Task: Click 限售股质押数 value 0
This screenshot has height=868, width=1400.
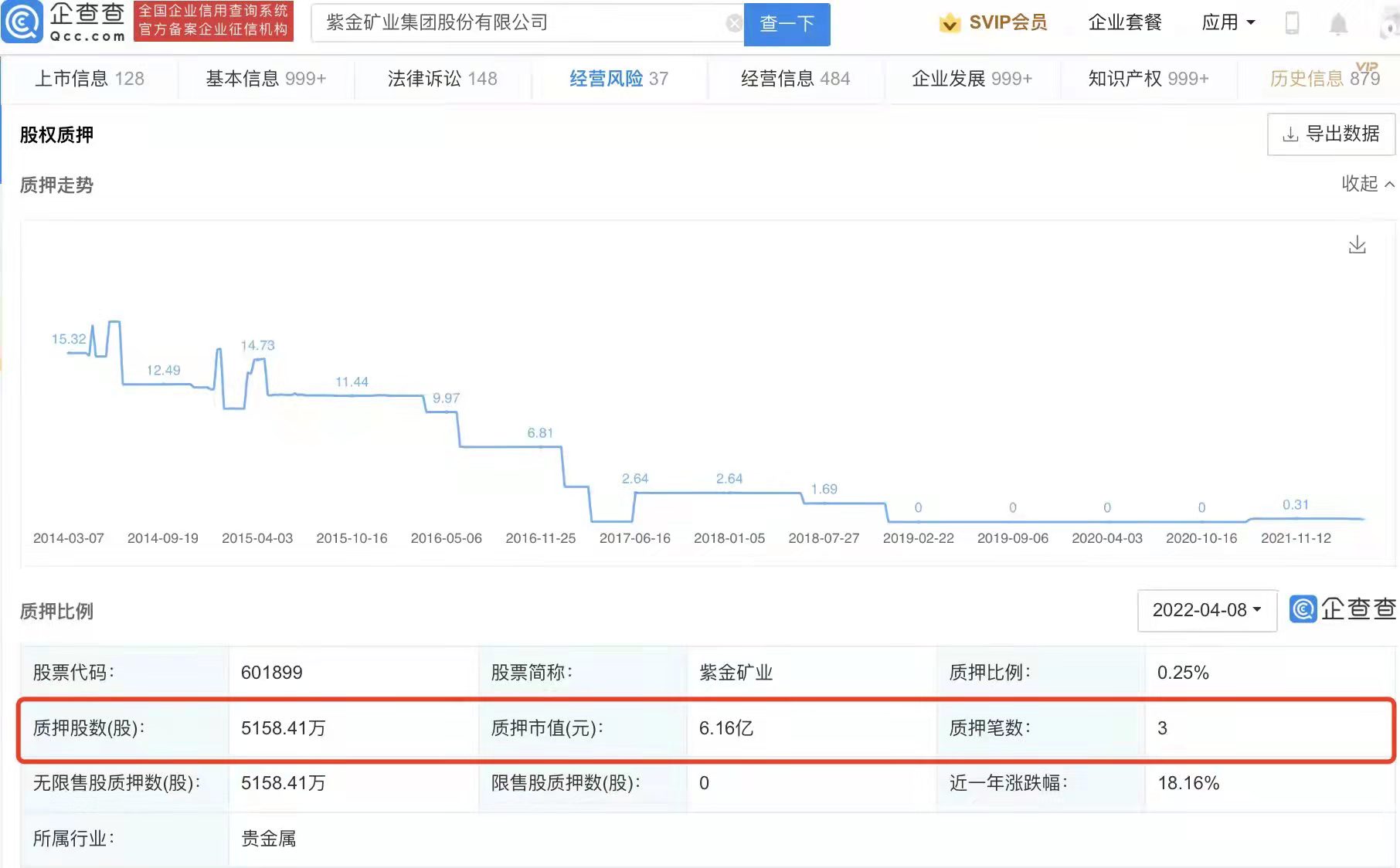Action: click(x=704, y=783)
